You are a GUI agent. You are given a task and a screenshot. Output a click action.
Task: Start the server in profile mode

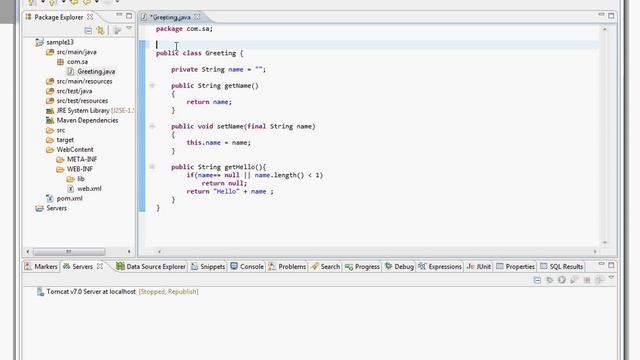(x=574, y=280)
